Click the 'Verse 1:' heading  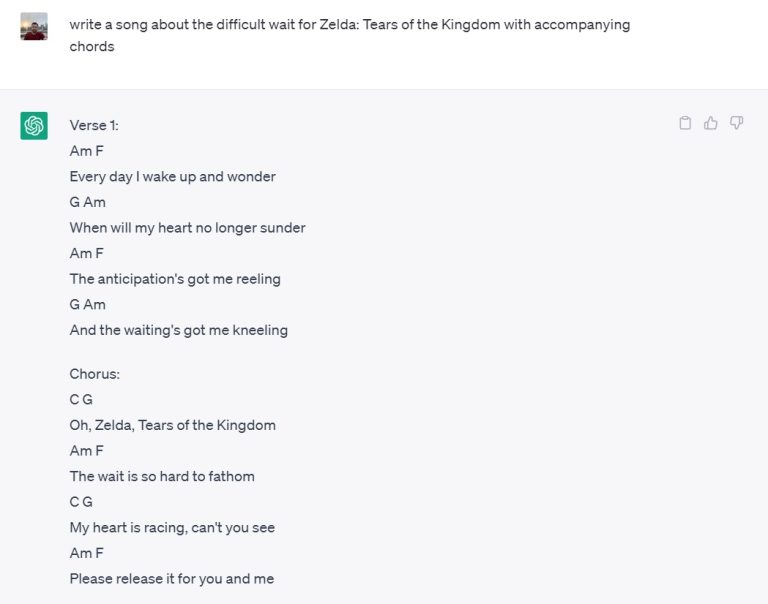pos(94,125)
